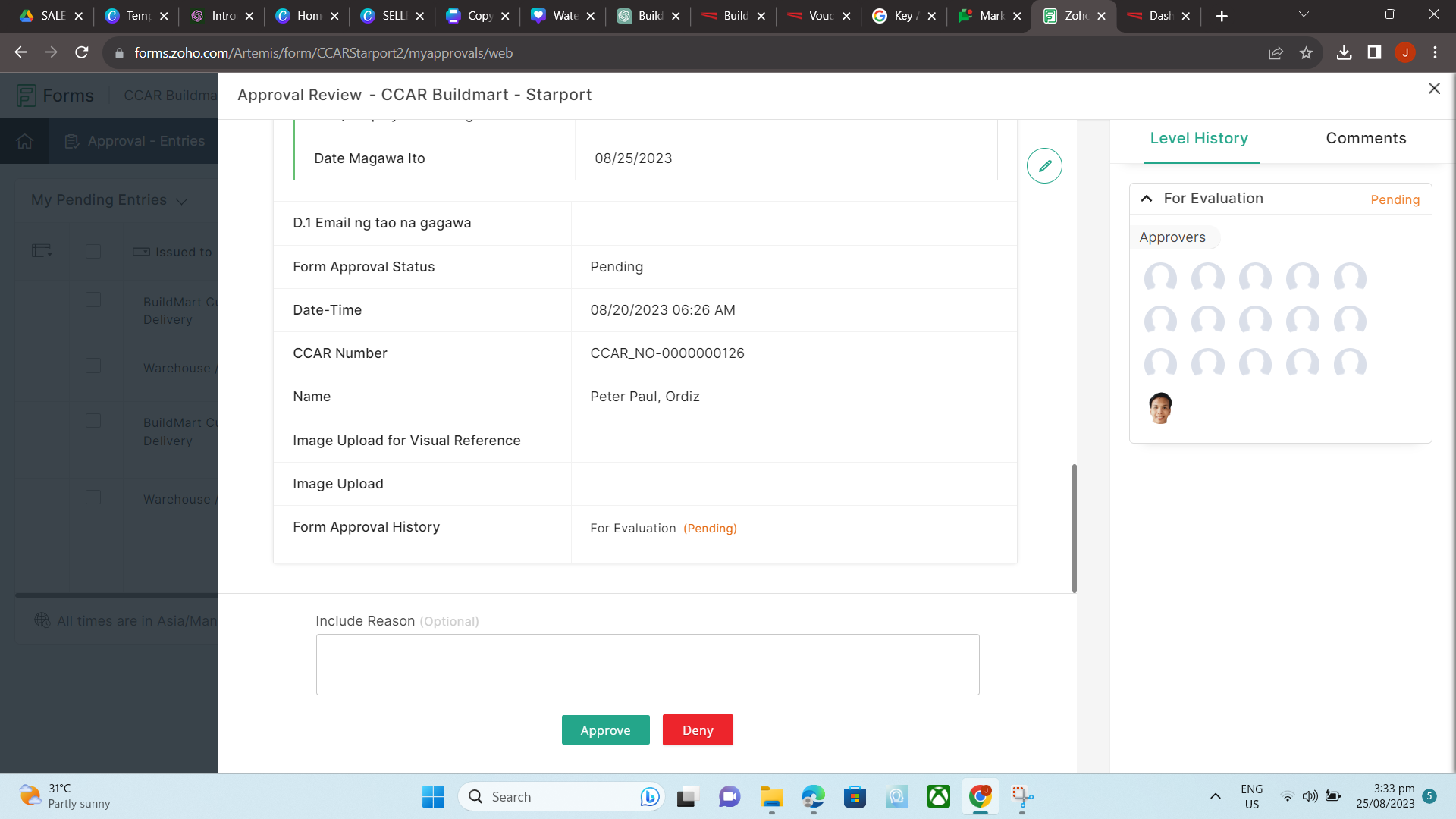This screenshot has height=819, width=1456.
Task: Bookmark page with the star icon
Action: click(x=1306, y=53)
